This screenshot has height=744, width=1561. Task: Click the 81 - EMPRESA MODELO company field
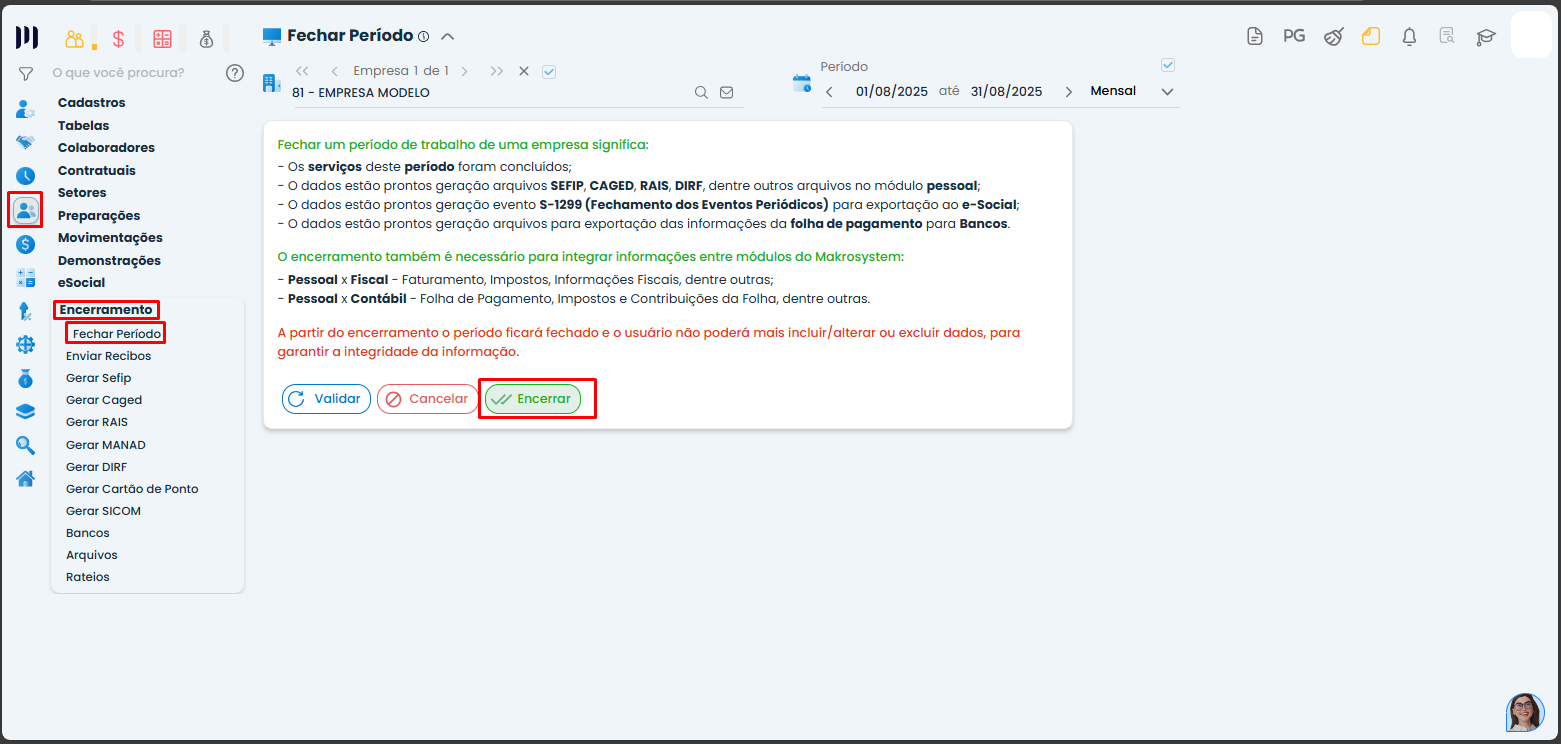pyautogui.click(x=490, y=93)
